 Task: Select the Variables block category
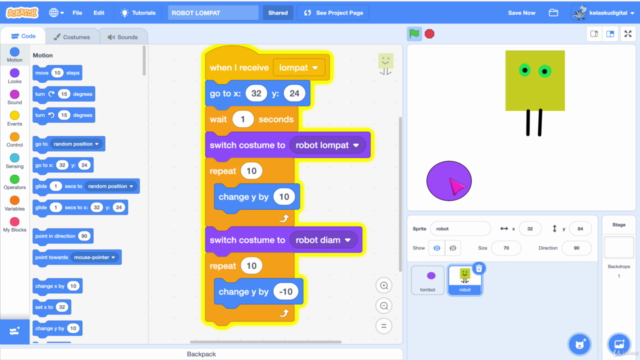coord(15,203)
